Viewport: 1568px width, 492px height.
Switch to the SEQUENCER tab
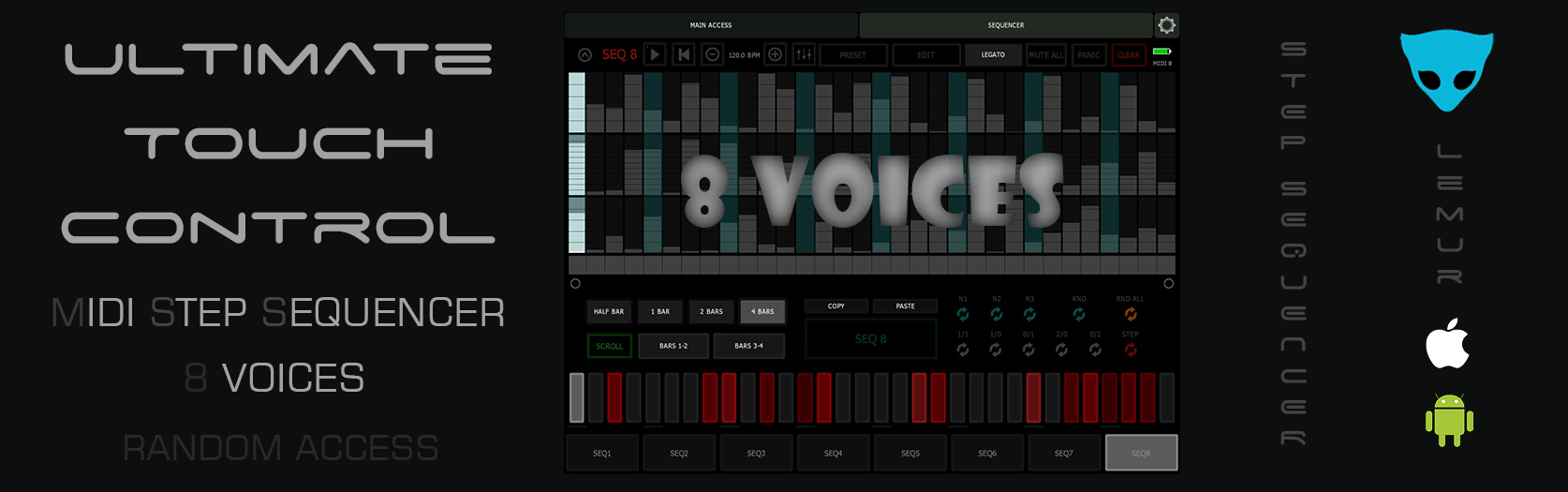point(1006,25)
